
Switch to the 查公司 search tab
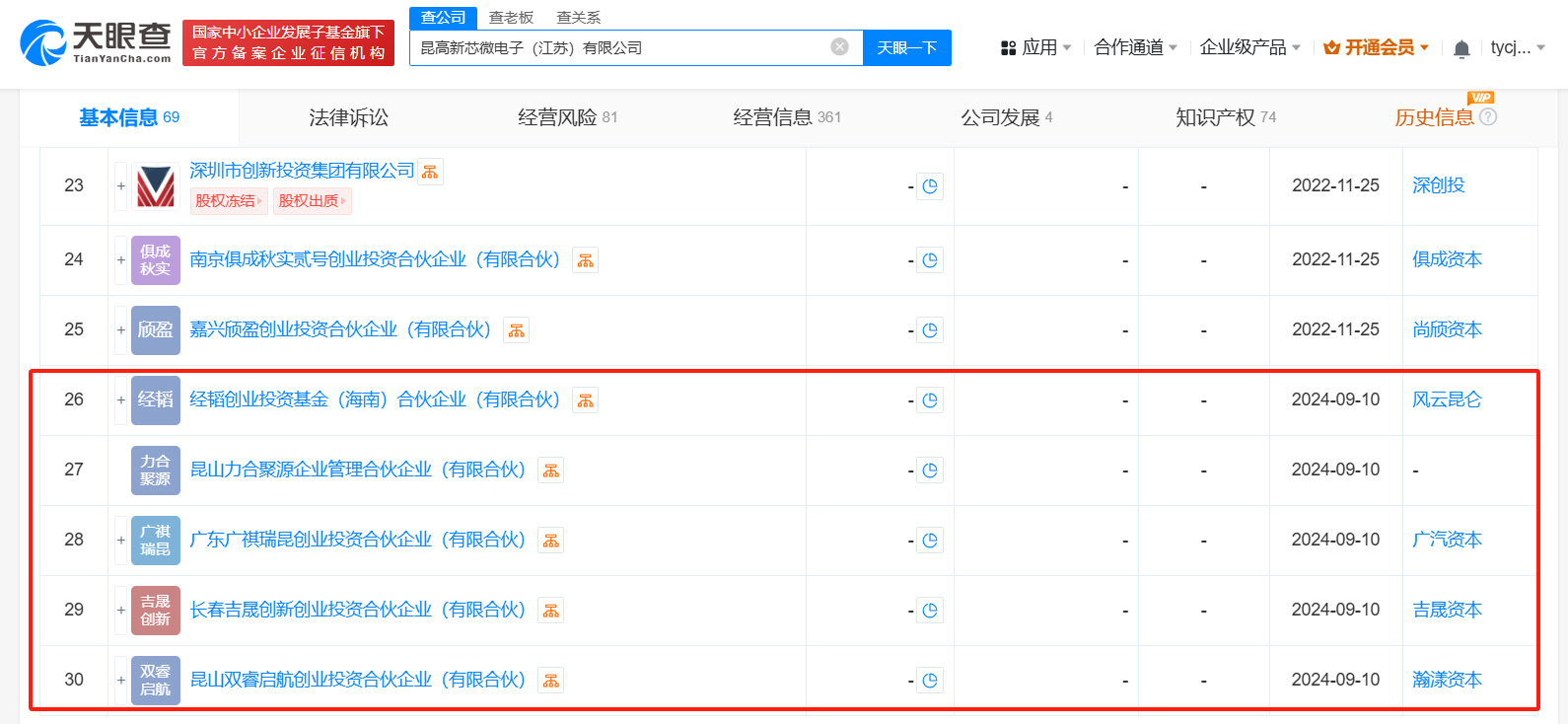(443, 18)
